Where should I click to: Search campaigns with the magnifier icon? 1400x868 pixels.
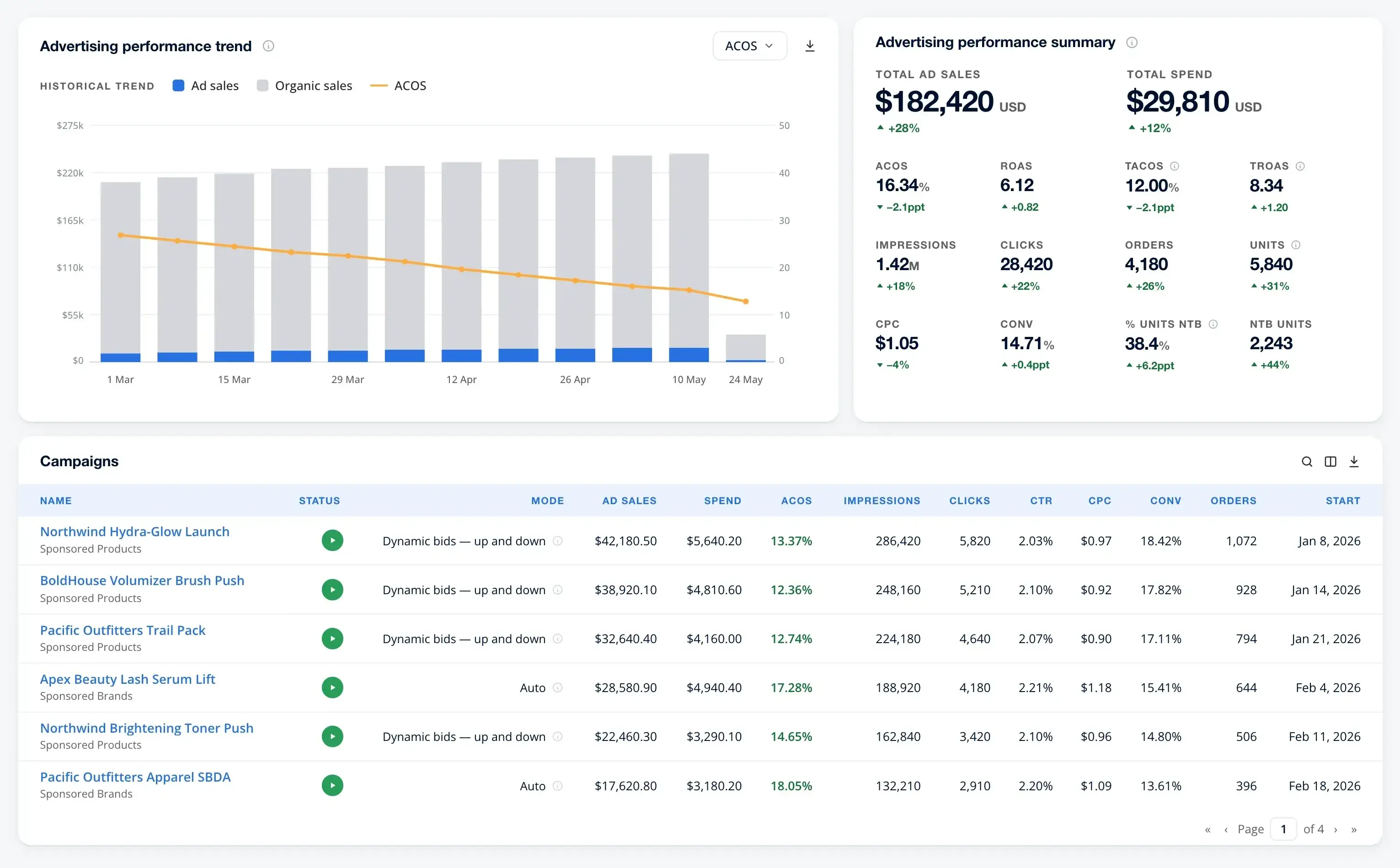[1306, 462]
